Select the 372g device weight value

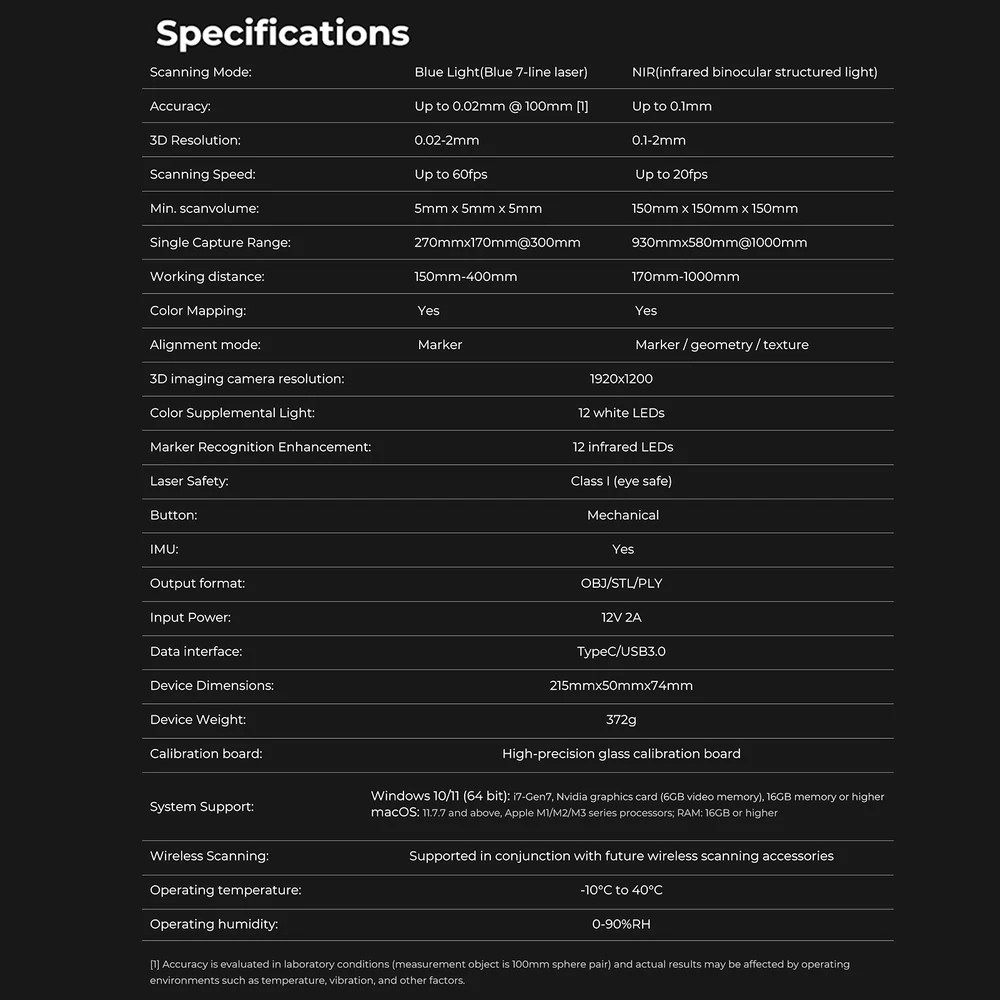[x=621, y=720]
